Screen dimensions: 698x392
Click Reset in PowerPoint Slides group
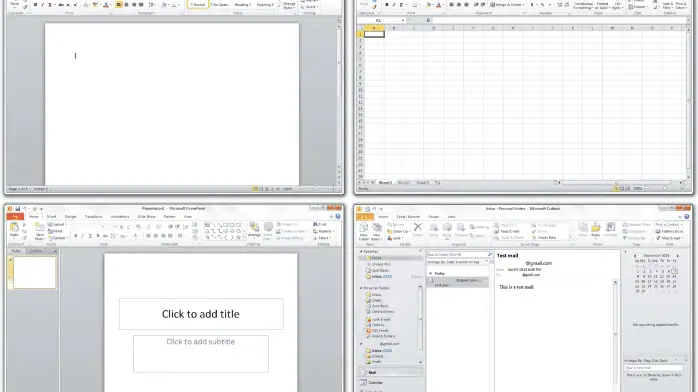click(x=55, y=231)
